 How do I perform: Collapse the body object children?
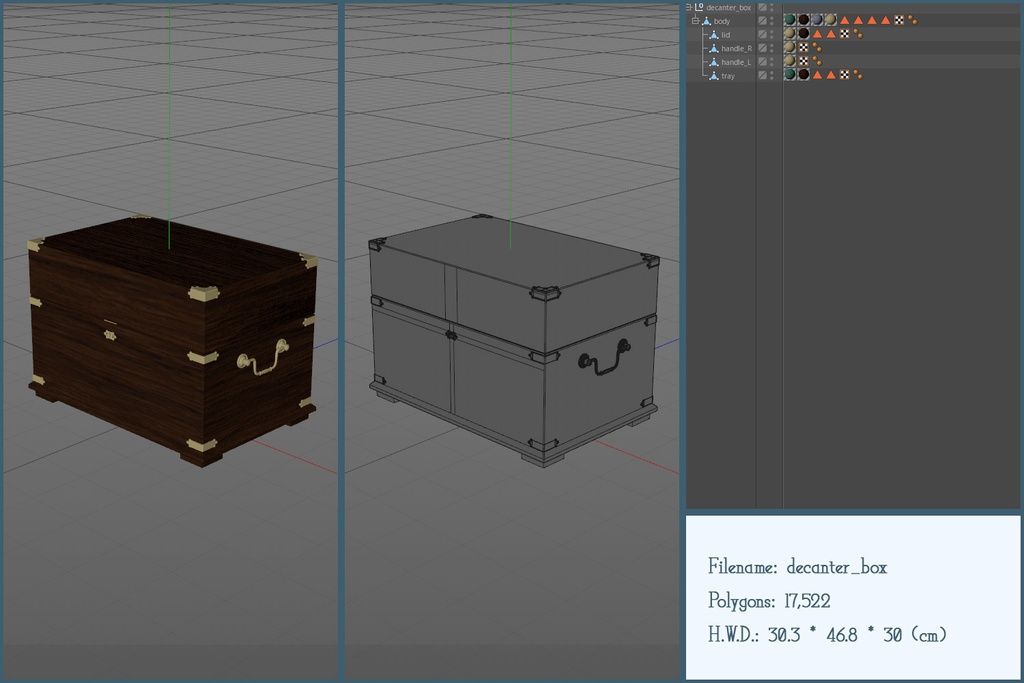coord(696,21)
